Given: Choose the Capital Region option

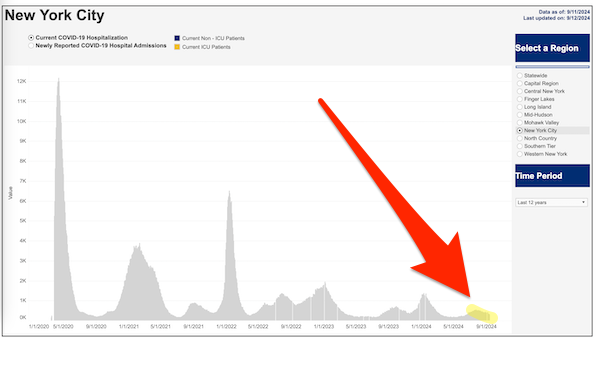Looking at the screenshot, I should [x=520, y=83].
